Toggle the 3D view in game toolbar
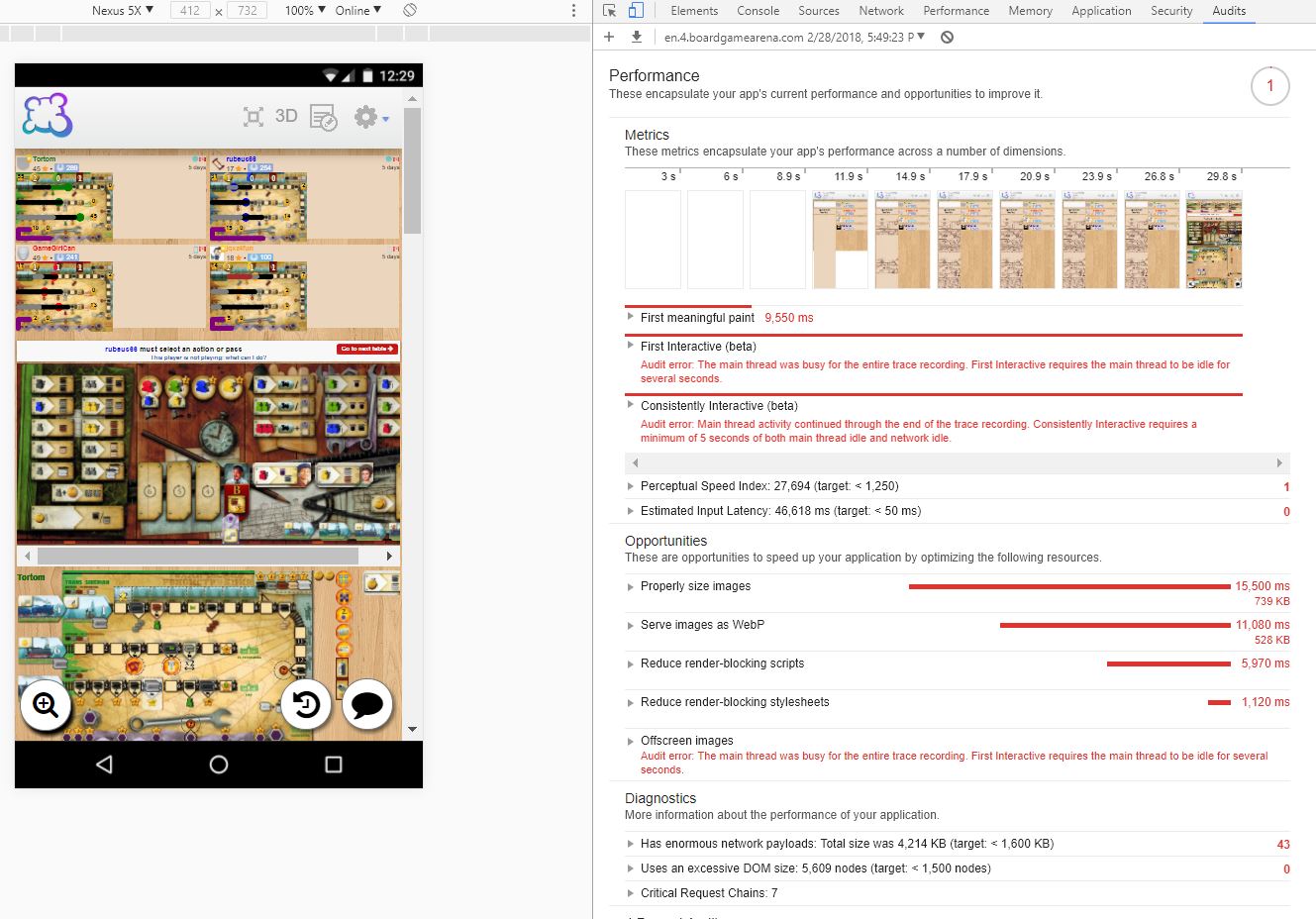This screenshot has height=919, width=1316. click(x=286, y=116)
